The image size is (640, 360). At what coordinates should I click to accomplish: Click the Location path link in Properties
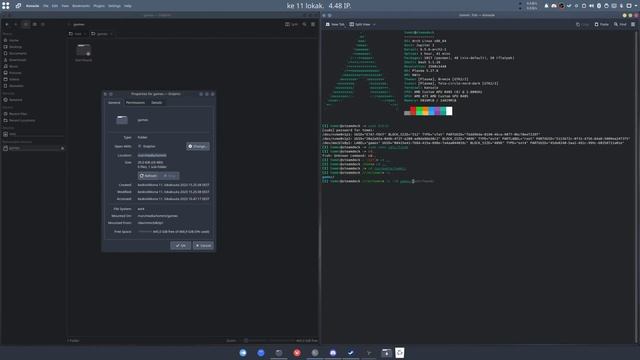[152, 155]
